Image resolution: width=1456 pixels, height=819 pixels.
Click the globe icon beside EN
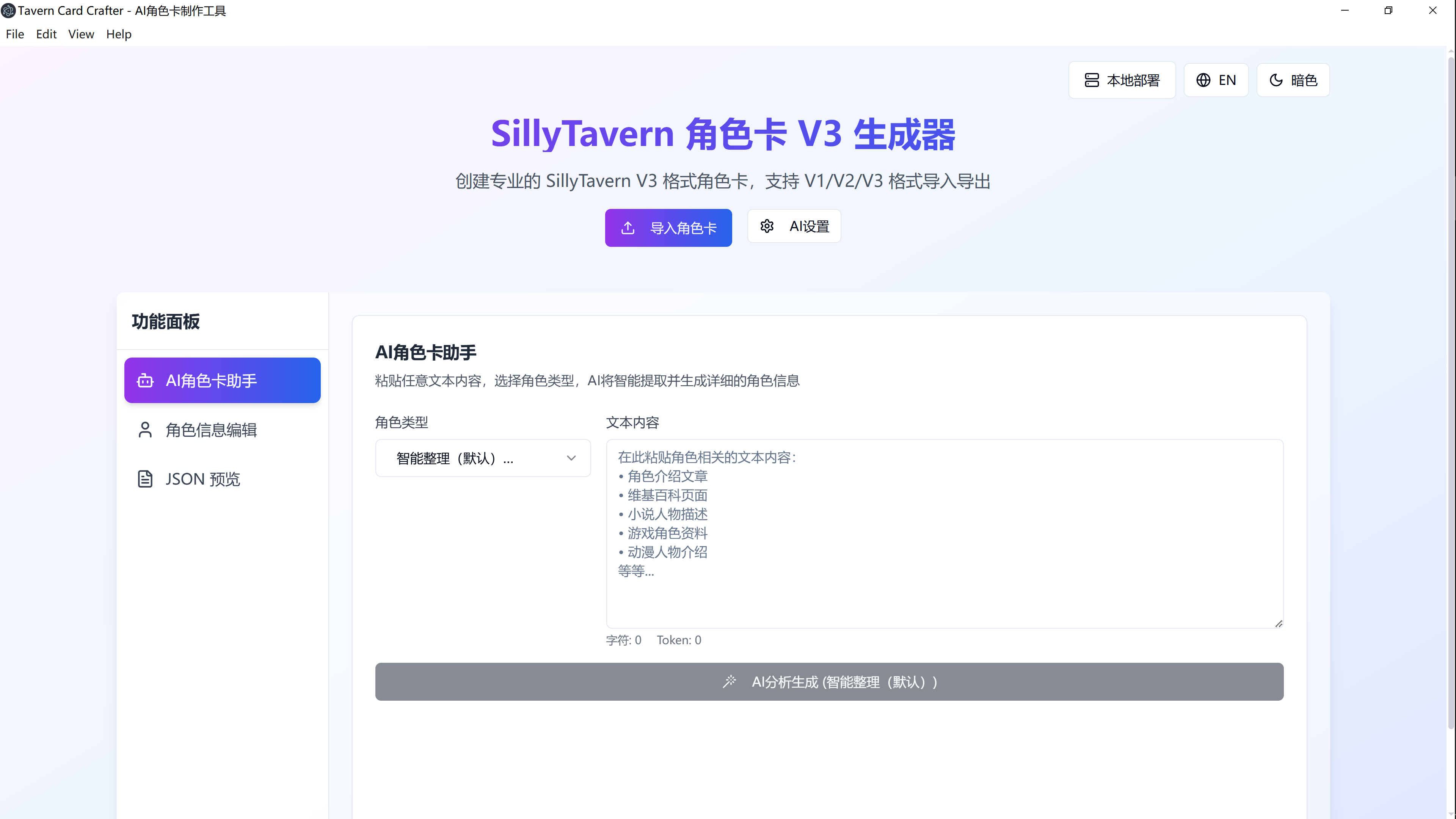point(1203,80)
